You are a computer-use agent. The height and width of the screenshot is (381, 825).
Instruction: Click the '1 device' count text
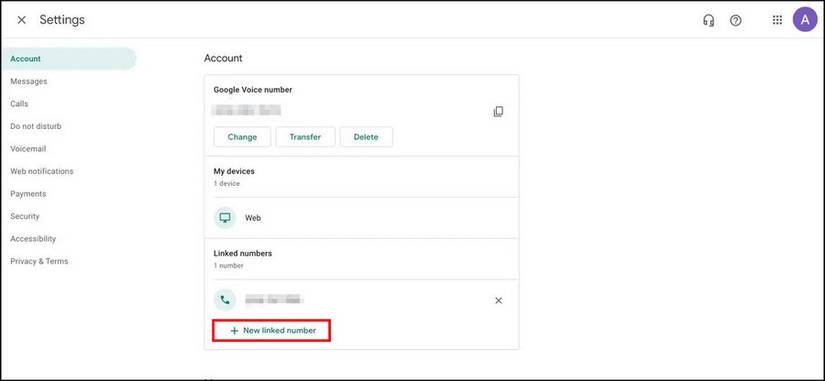(x=227, y=184)
